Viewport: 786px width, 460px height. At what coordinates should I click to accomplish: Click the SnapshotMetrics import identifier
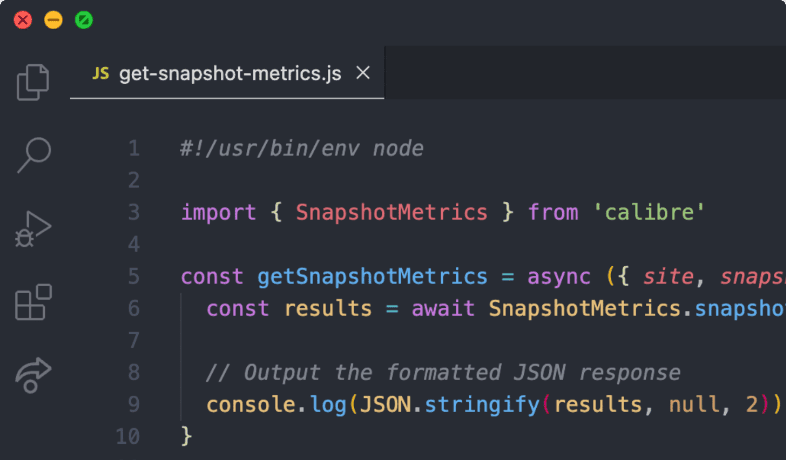point(392,213)
